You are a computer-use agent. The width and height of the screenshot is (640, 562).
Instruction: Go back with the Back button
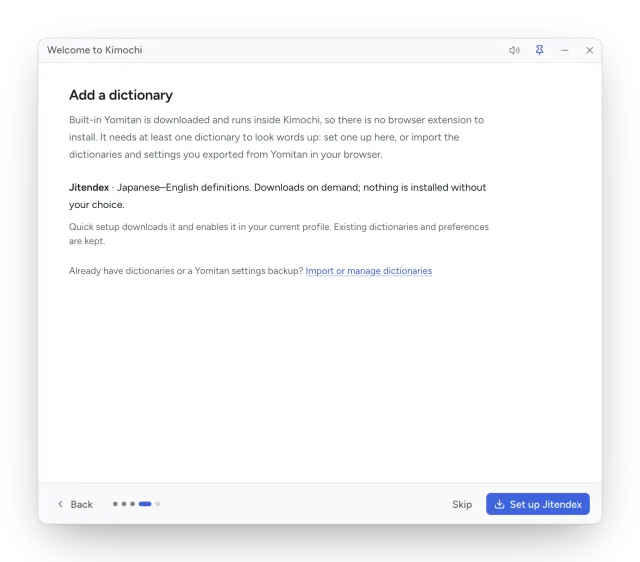76,504
